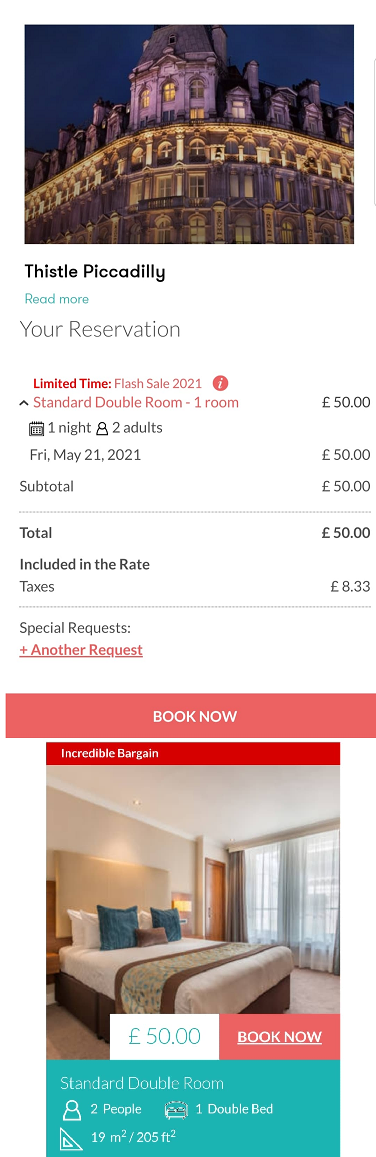Collapse the Standard Double Room chevron
Image resolution: width=376 pixels, height=1157 pixels.
pos(24,403)
